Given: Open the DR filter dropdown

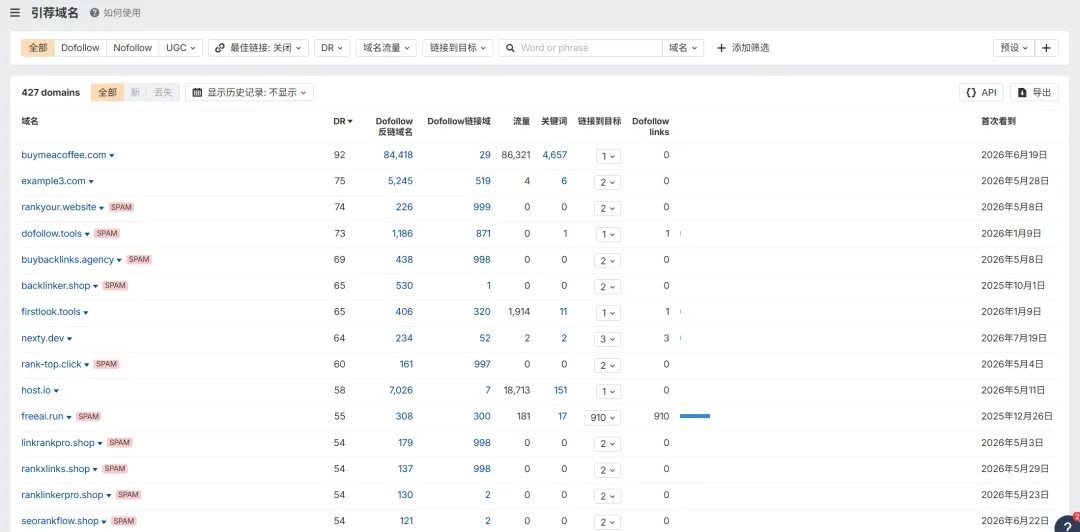Looking at the screenshot, I should [x=332, y=48].
